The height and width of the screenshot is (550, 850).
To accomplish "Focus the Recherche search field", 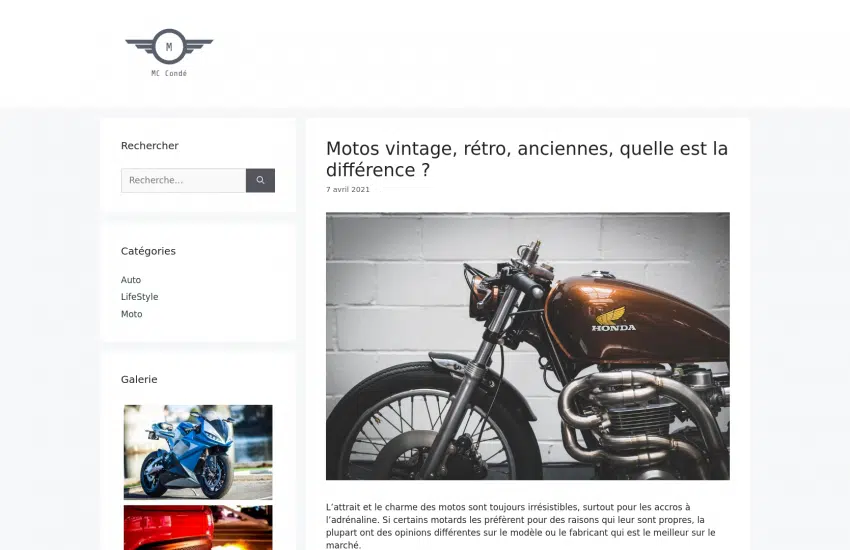I will 183,180.
